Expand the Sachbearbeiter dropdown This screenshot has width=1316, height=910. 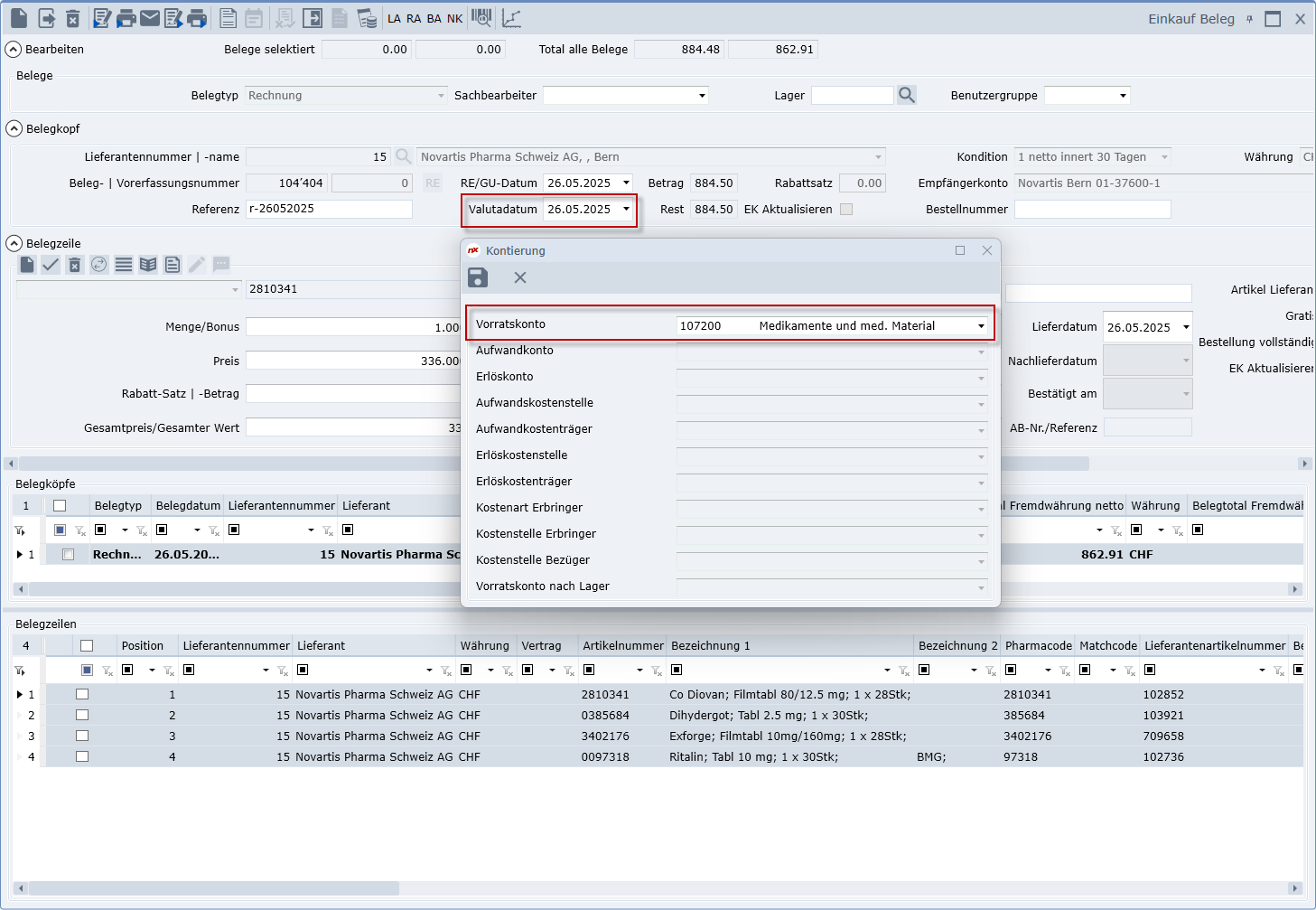pyautogui.click(x=702, y=96)
